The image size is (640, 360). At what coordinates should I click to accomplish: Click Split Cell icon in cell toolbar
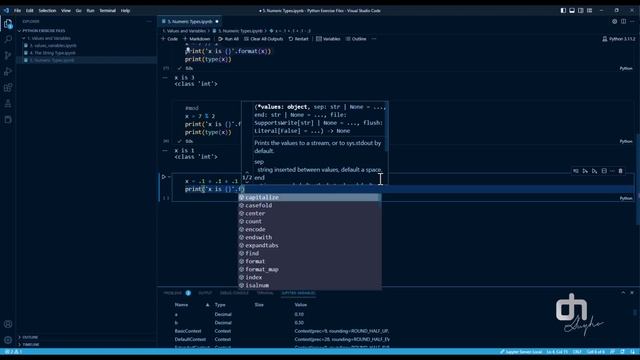coord(604,171)
